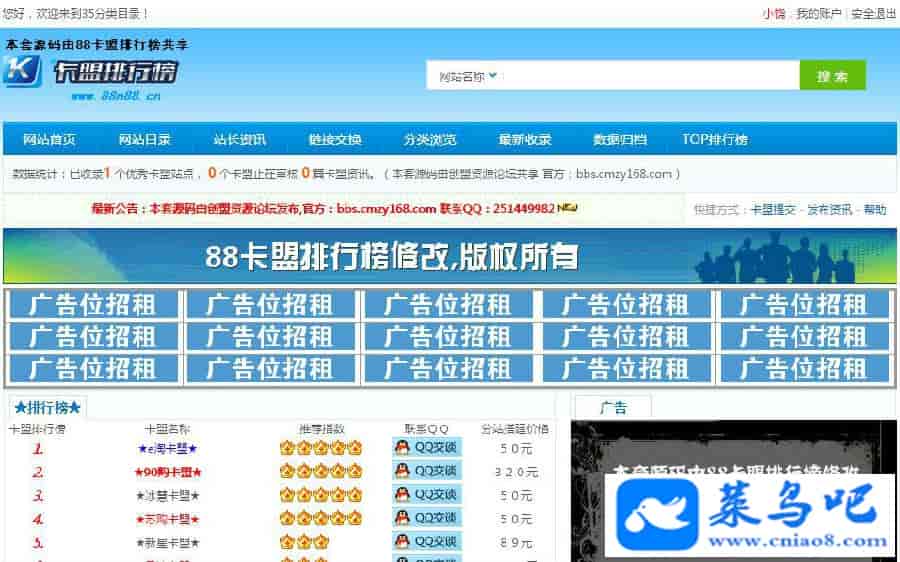Click the 安全退出 logout link
Image resolution: width=900 pixels, height=562 pixels.
click(873, 14)
